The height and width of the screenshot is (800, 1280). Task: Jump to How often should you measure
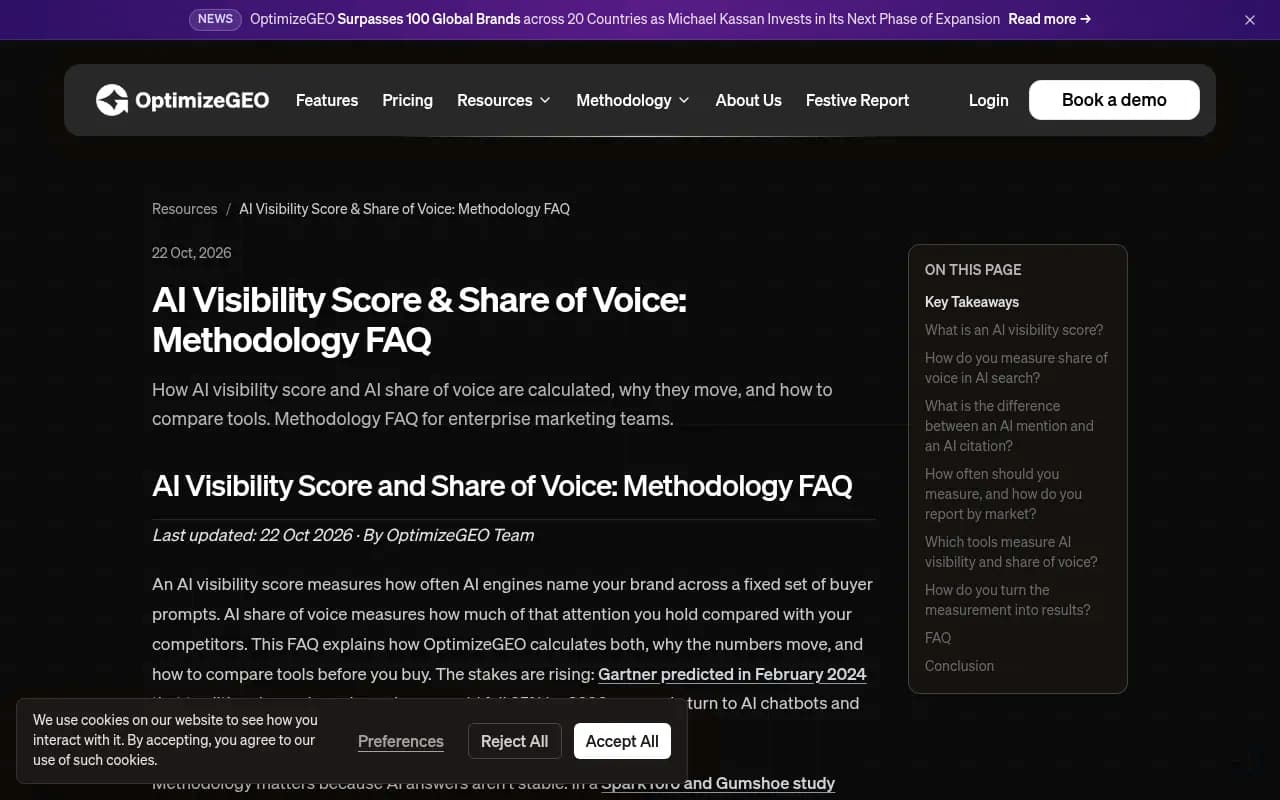1003,494
